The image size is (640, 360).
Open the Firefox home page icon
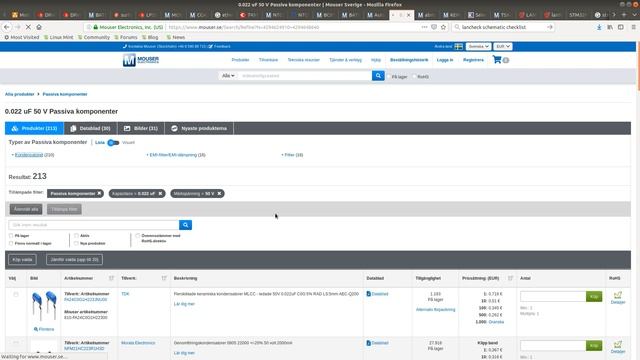(x=39, y=27)
